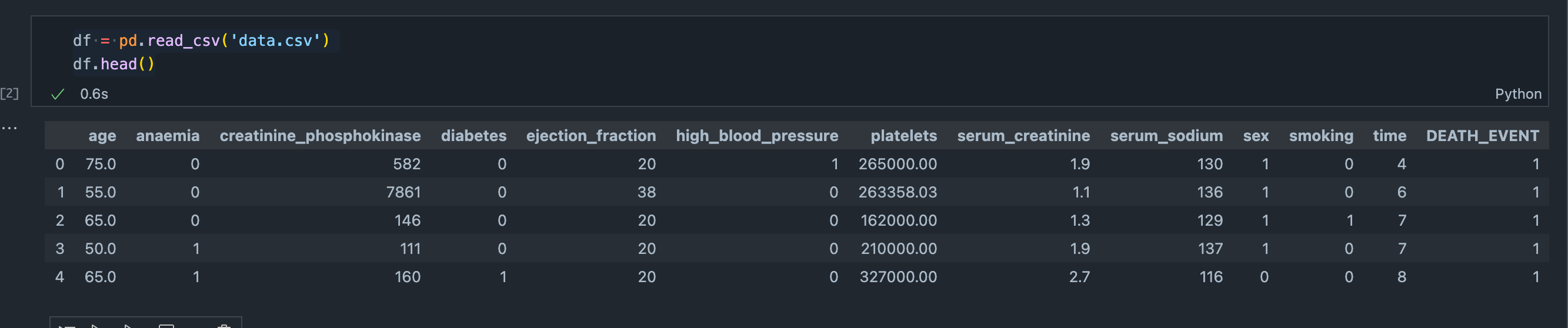The height and width of the screenshot is (328, 1568).
Task: Select the anaemia column header
Action: 168,136
